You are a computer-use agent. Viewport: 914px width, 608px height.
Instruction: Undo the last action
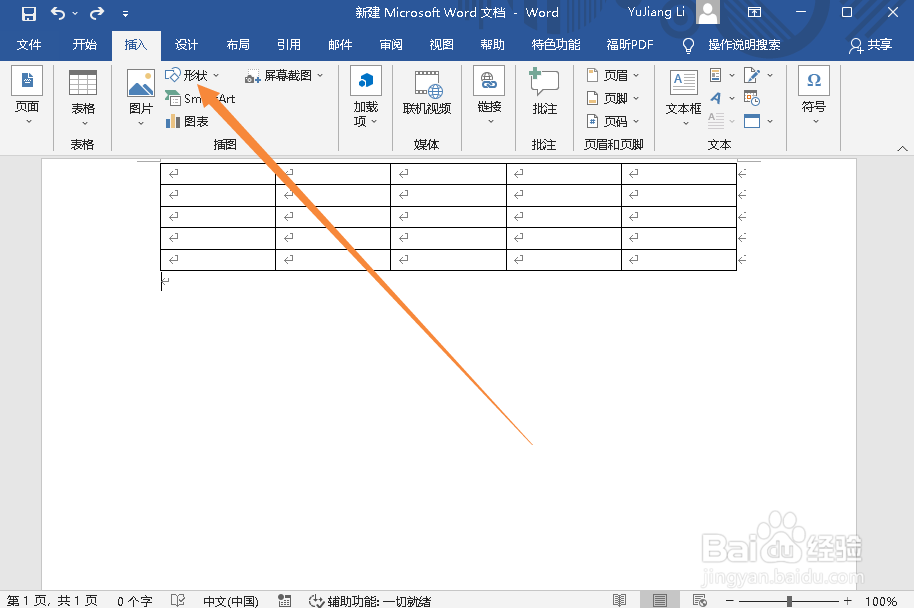point(57,13)
